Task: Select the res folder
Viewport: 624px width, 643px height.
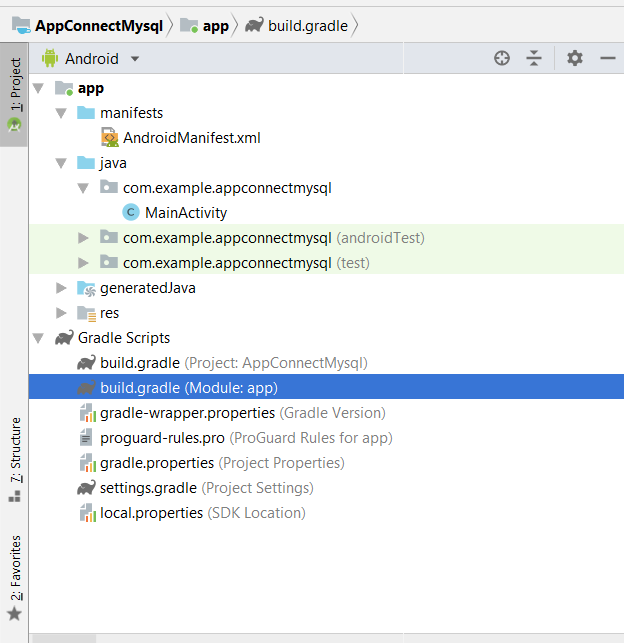Action: (x=326, y=313)
